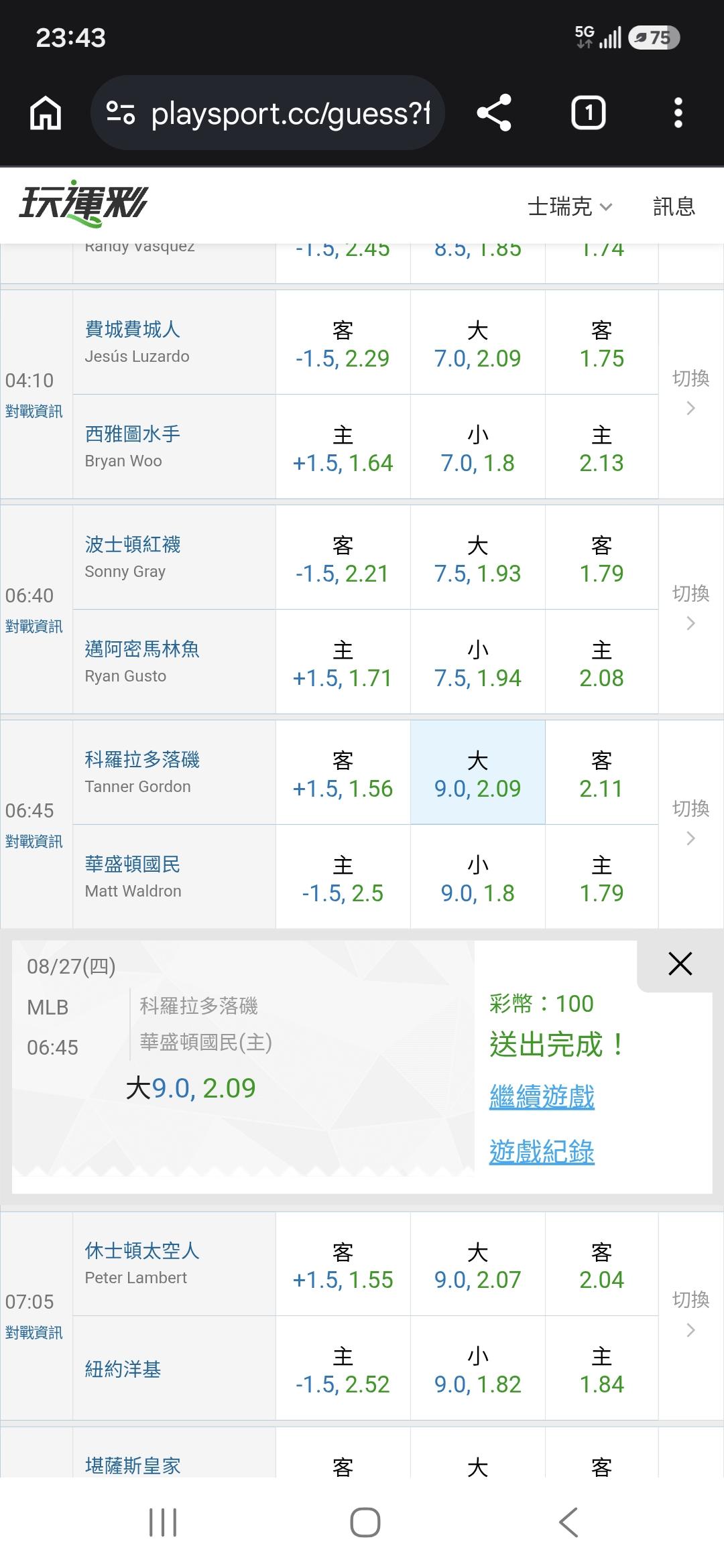Select 客 -1.5, 2.29 for 費城費城人
The image size is (724, 1568).
pyautogui.click(x=343, y=342)
